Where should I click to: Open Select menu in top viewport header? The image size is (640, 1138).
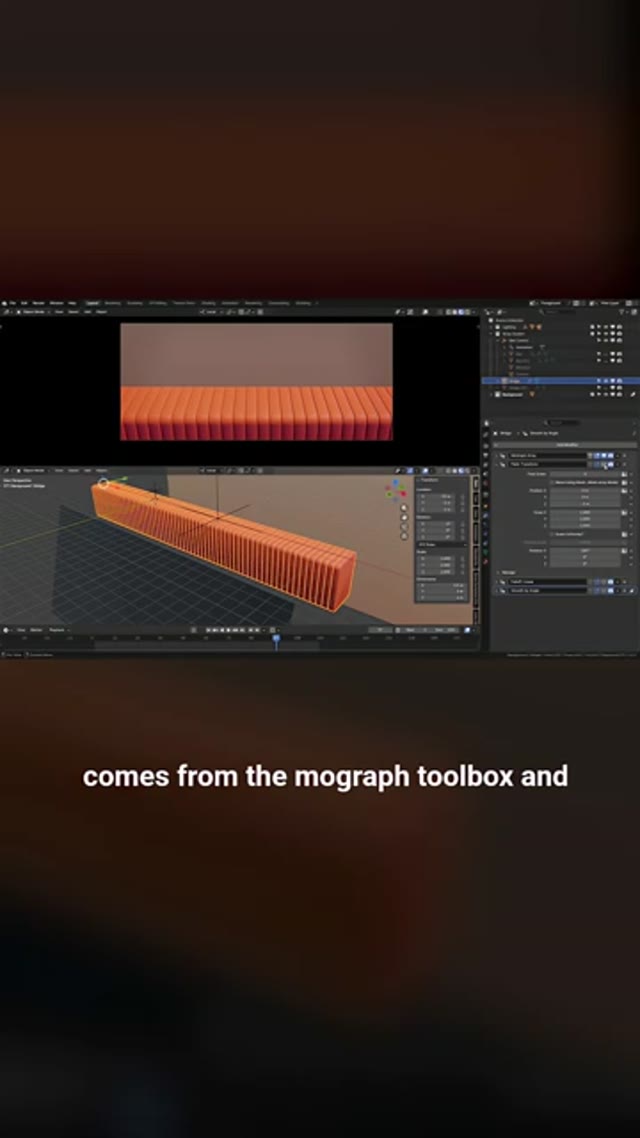click(x=73, y=311)
